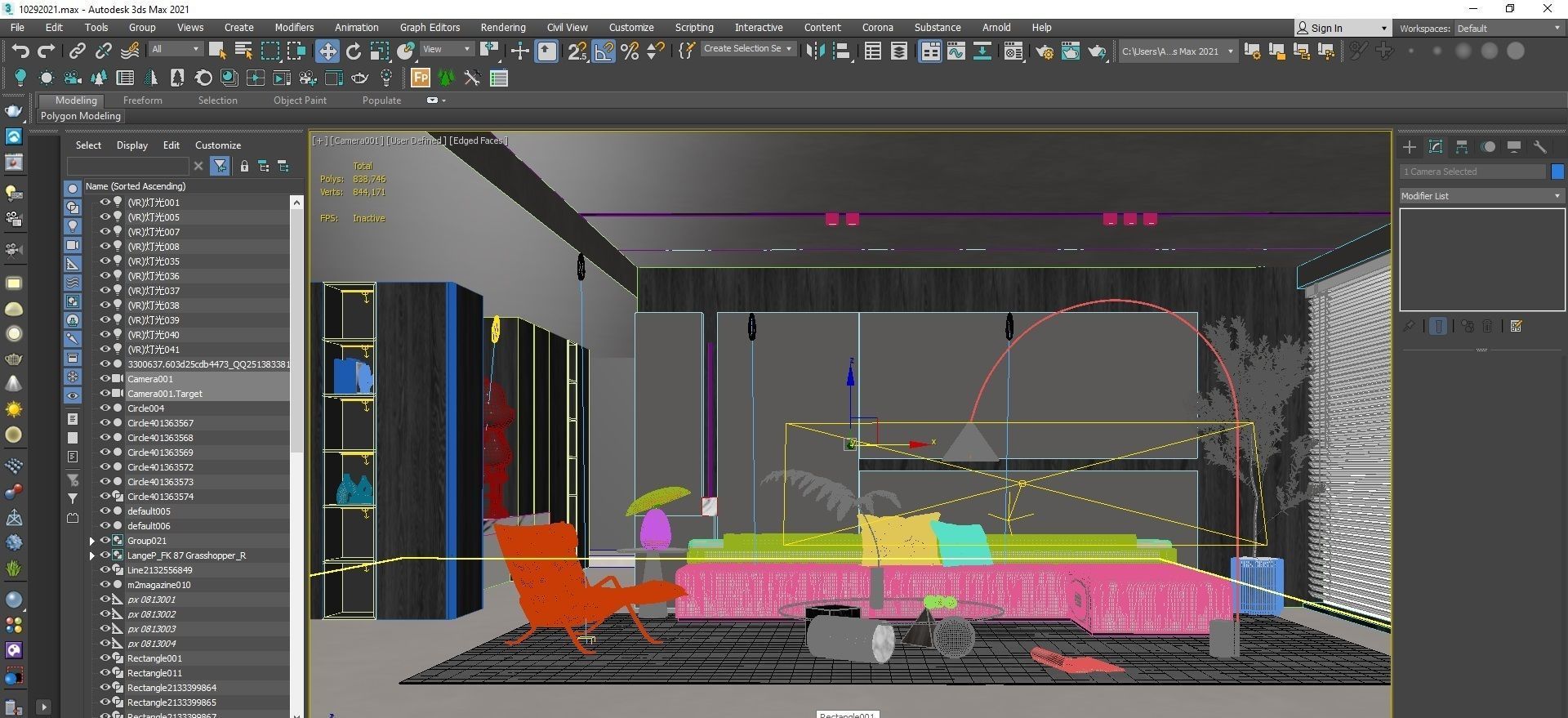
Task: Toggle Percent Snap in main toolbar
Action: pyautogui.click(x=630, y=51)
